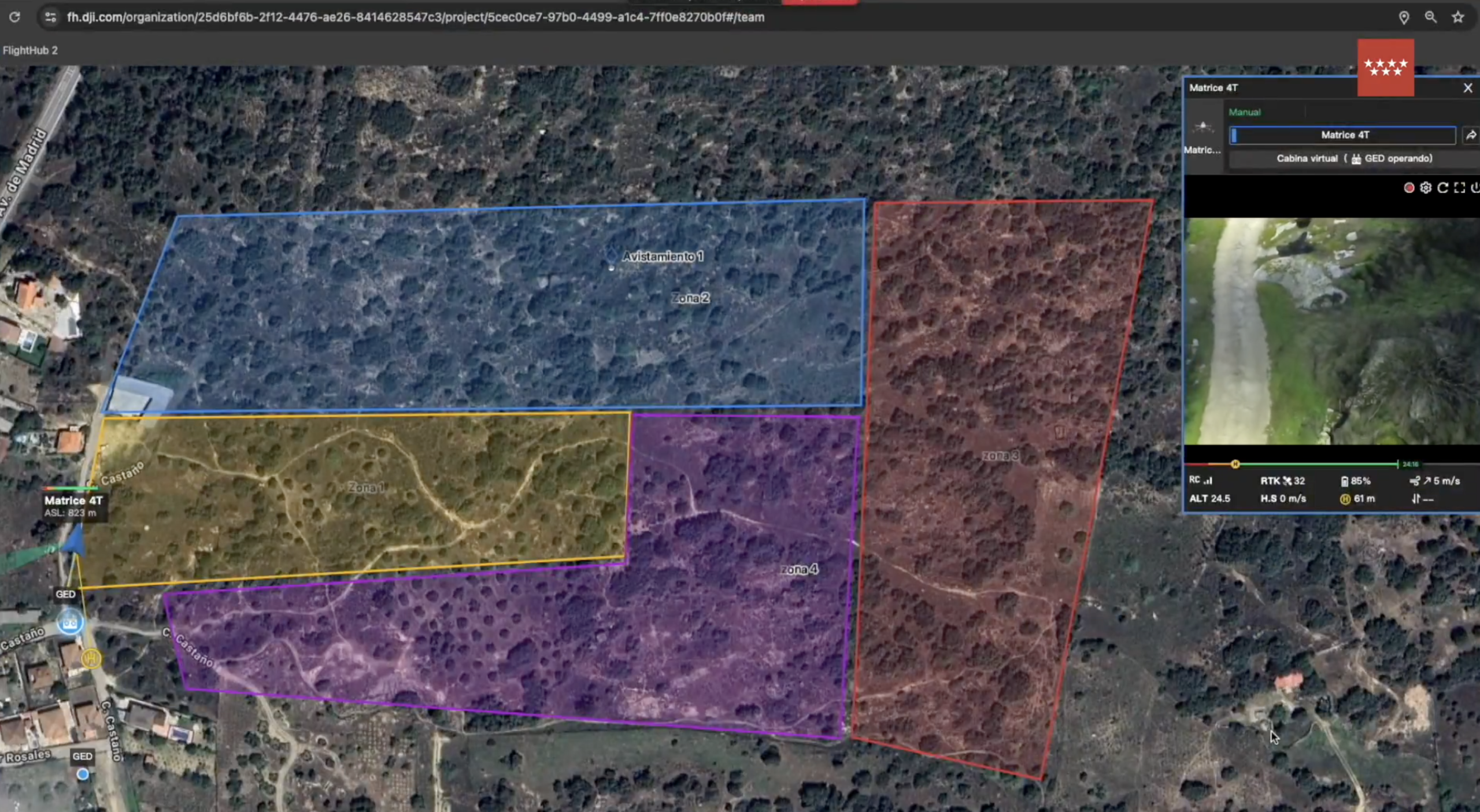1480x812 pixels.
Task: Select the yellow home point marker
Action: point(91,658)
